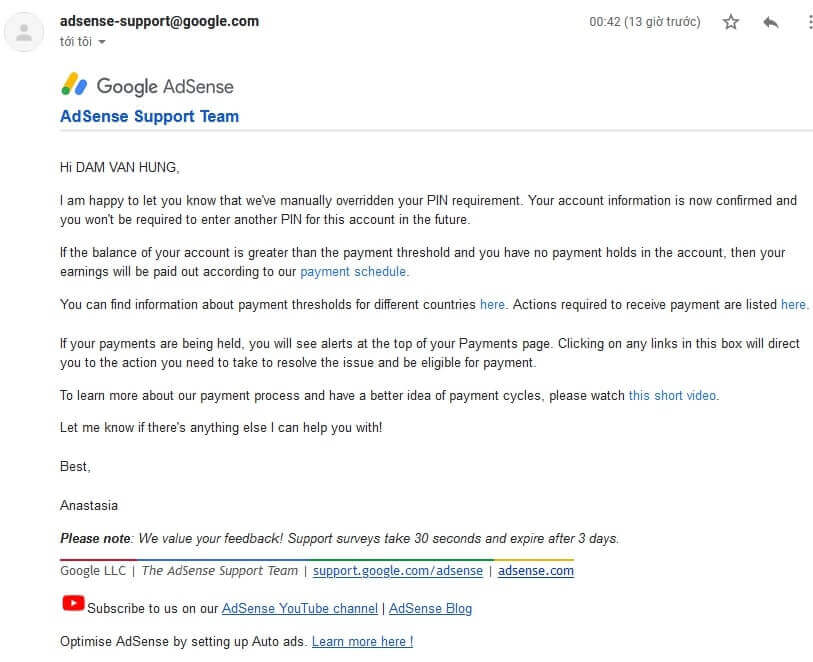This screenshot has width=813, height=662.
Task: Star this AdSense support email
Action: [x=731, y=22]
